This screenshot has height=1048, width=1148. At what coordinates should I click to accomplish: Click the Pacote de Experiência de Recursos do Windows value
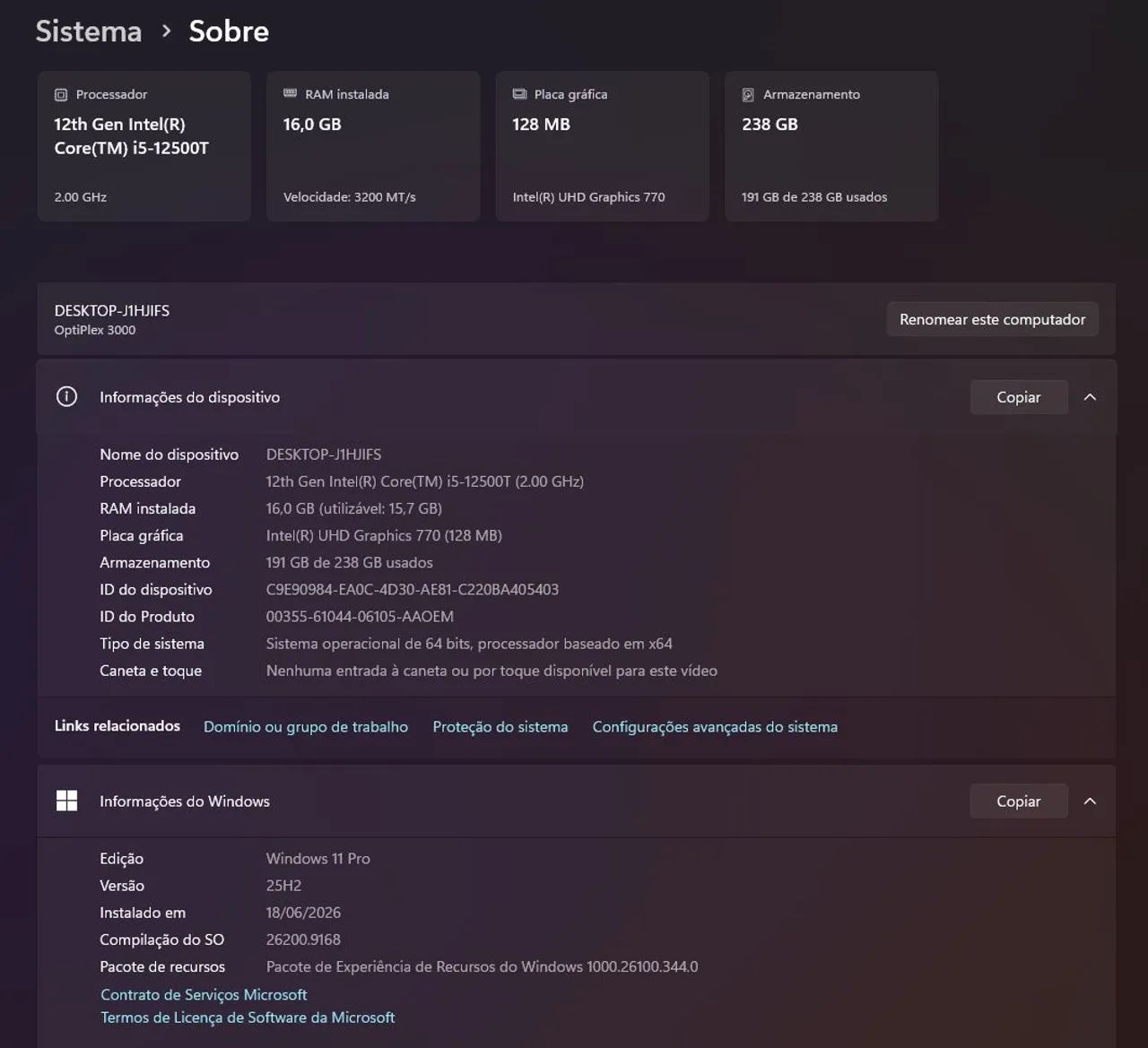pos(482,966)
